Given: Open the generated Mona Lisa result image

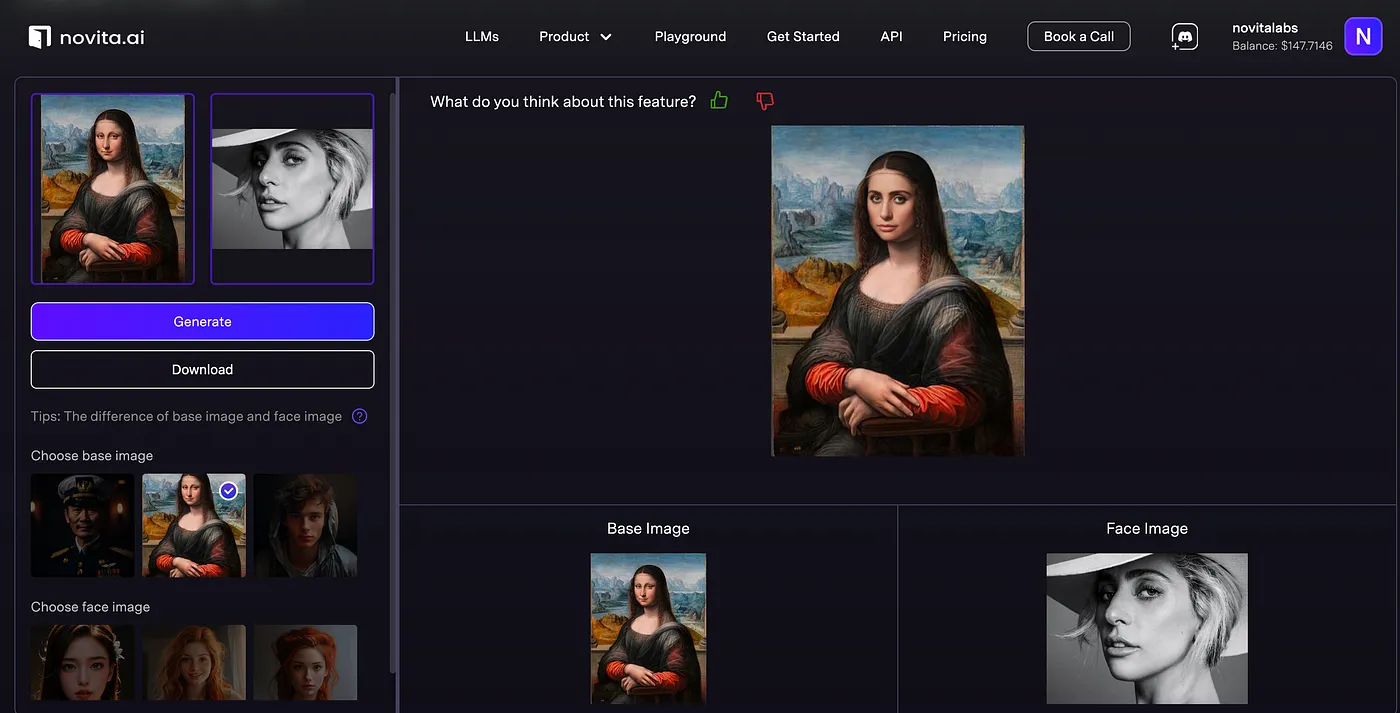Looking at the screenshot, I should (x=898, y=291).
